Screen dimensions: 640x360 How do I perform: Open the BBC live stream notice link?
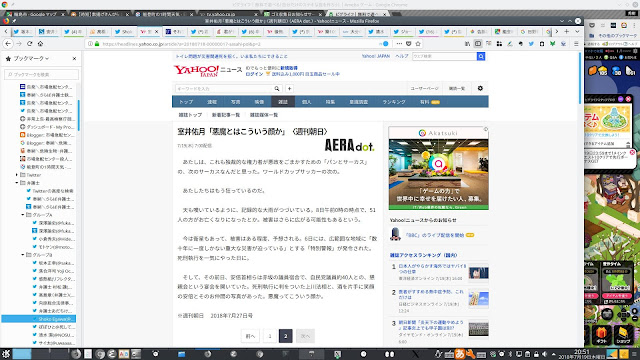[x=434, y=235]
